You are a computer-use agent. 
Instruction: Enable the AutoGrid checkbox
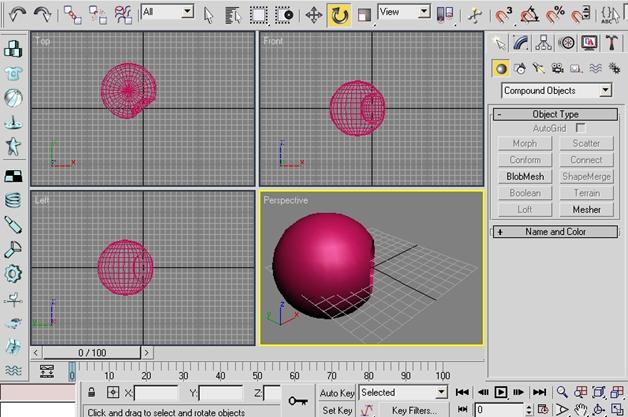click(579, 129)
